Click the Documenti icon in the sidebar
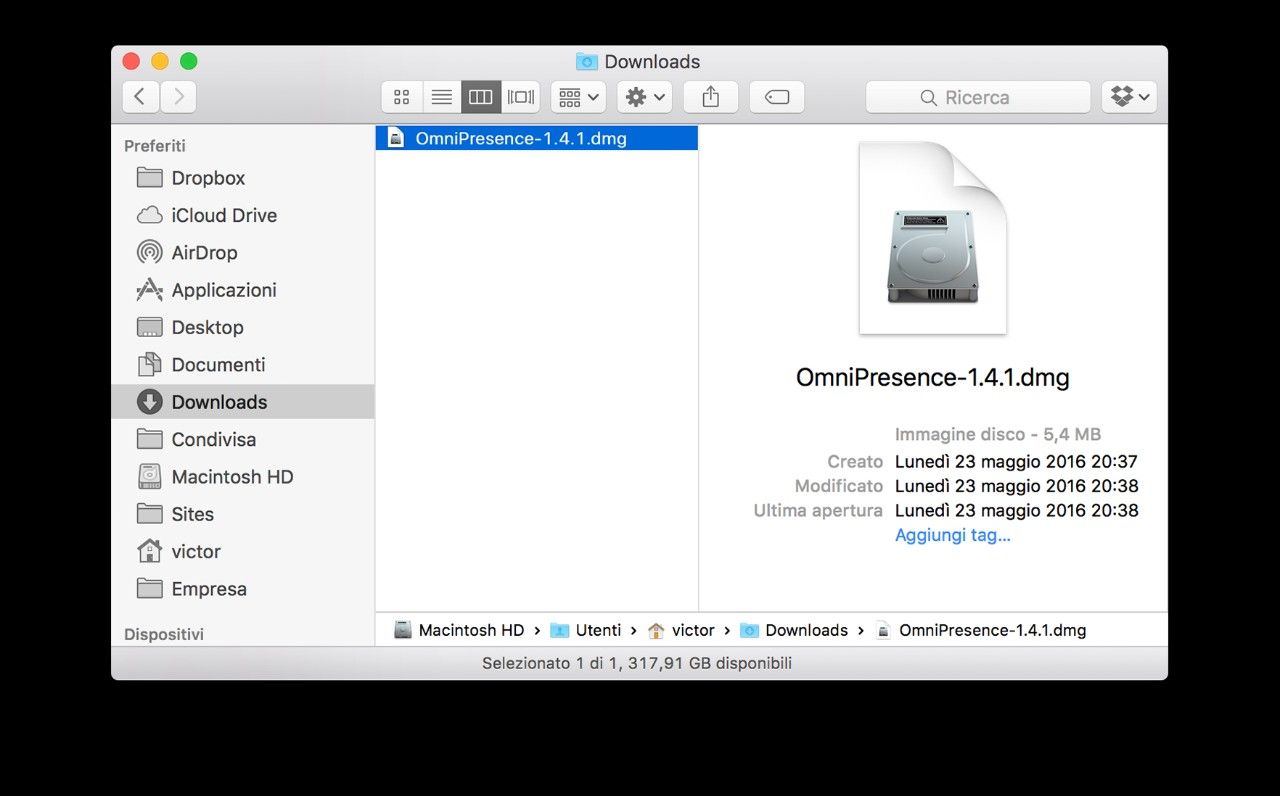 point(150,365)
